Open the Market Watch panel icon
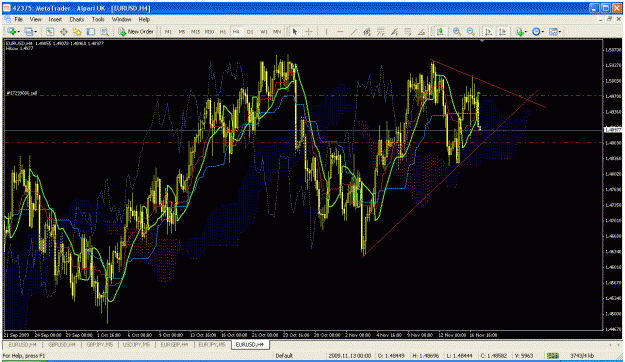Screen dimensions: 625x362 click(49, 31)
